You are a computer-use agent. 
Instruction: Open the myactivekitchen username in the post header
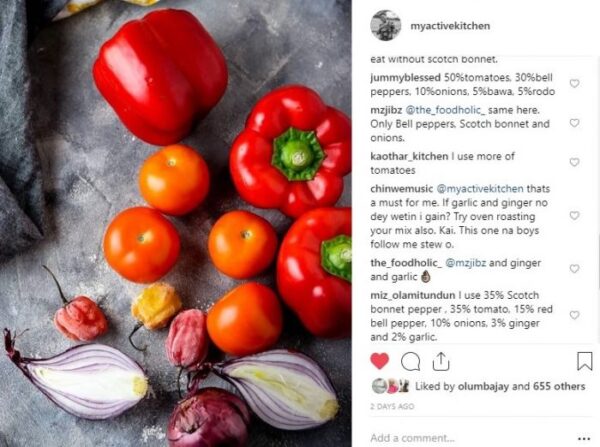(450, 26)
